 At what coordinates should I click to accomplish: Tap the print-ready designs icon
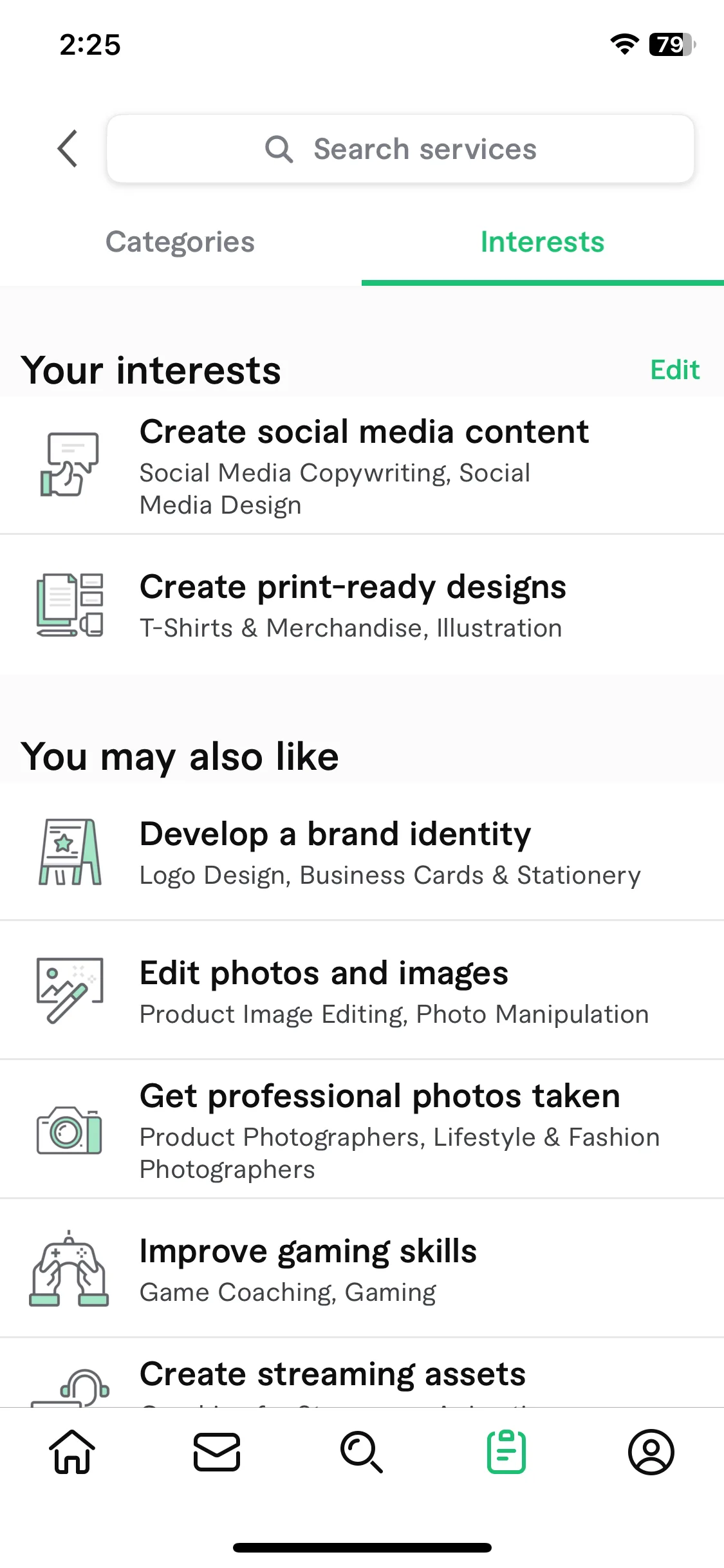70,605
